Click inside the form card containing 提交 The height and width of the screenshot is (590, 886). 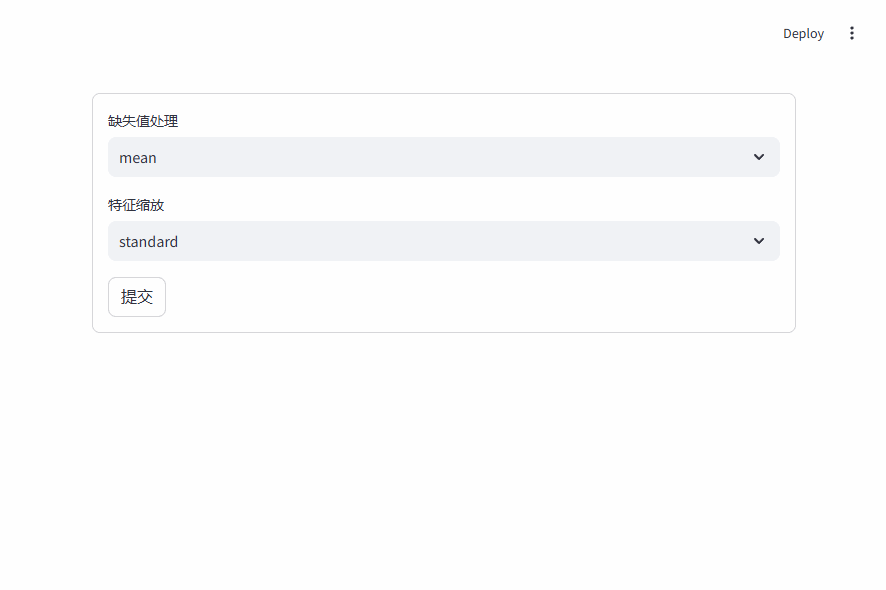tap(443, 212)
